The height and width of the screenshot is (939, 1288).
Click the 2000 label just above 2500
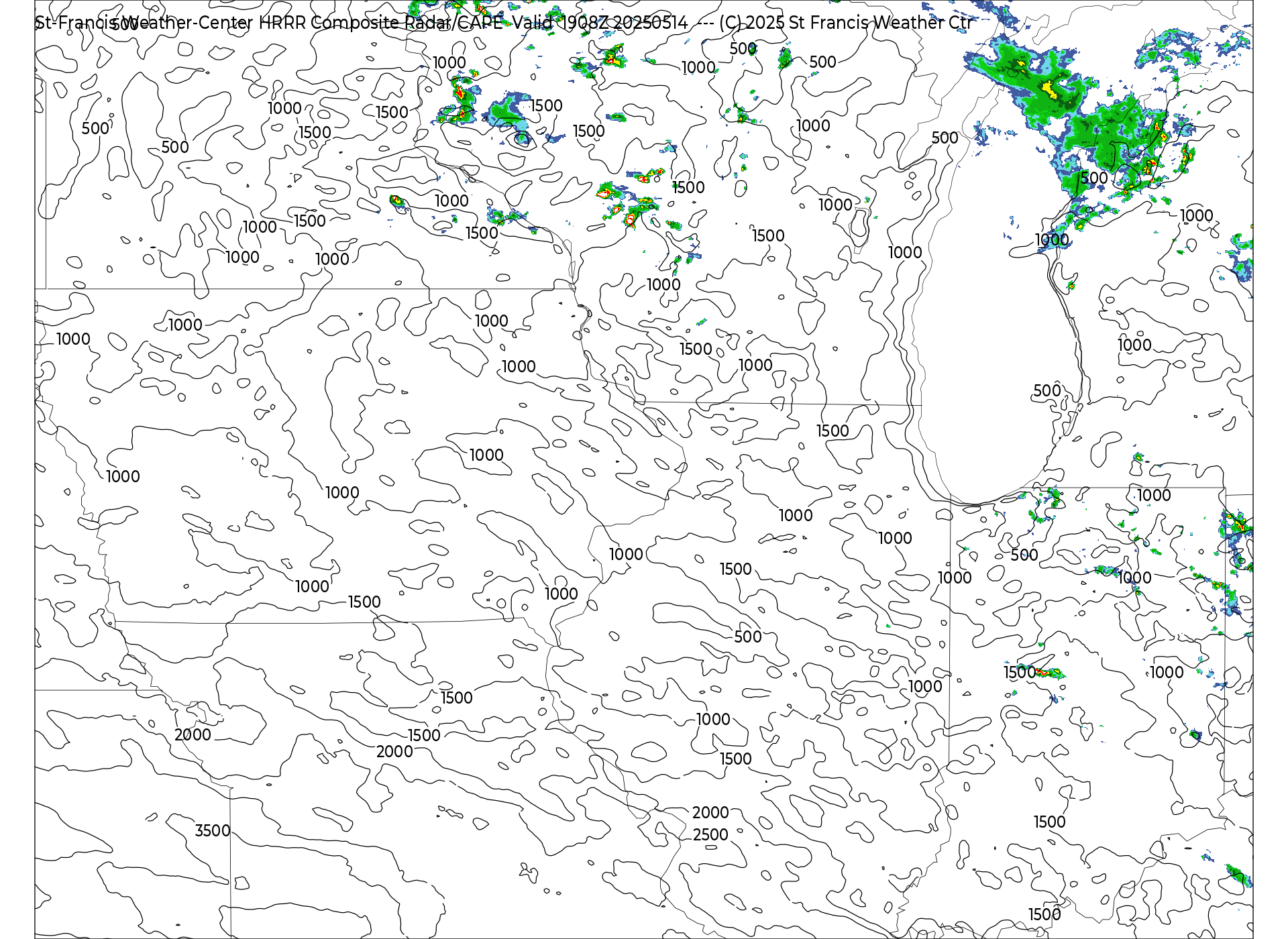point(710,812)
